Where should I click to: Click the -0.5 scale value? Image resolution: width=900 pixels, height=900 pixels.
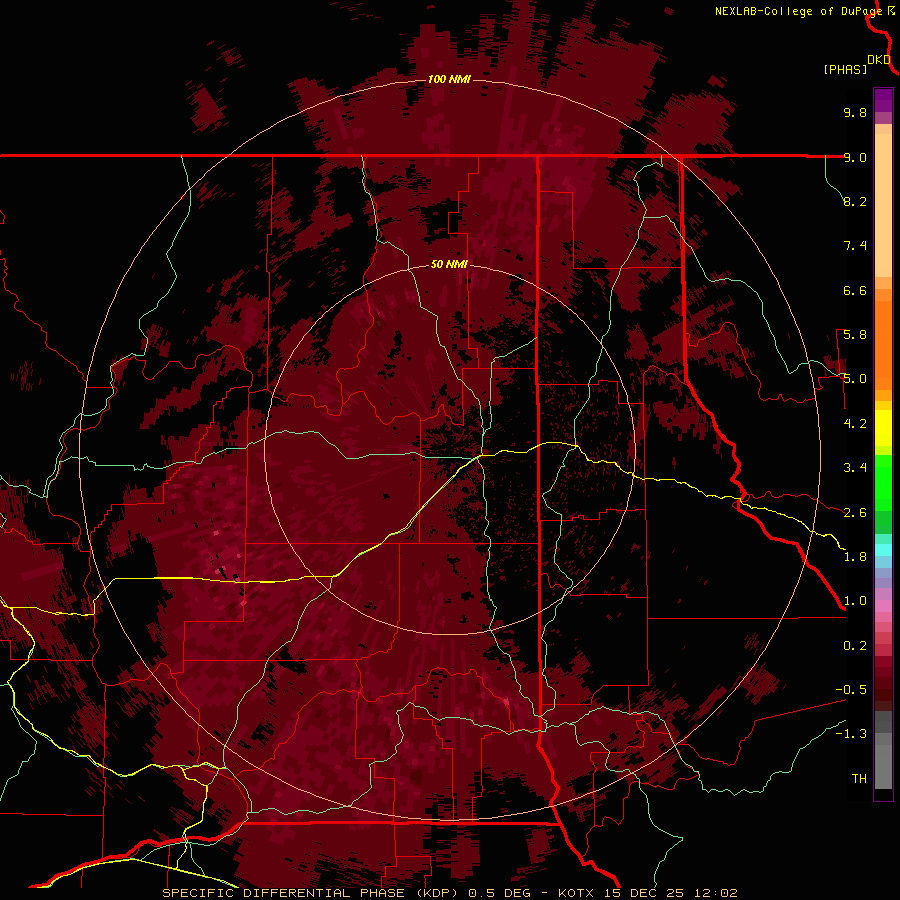tap(851, 690)
